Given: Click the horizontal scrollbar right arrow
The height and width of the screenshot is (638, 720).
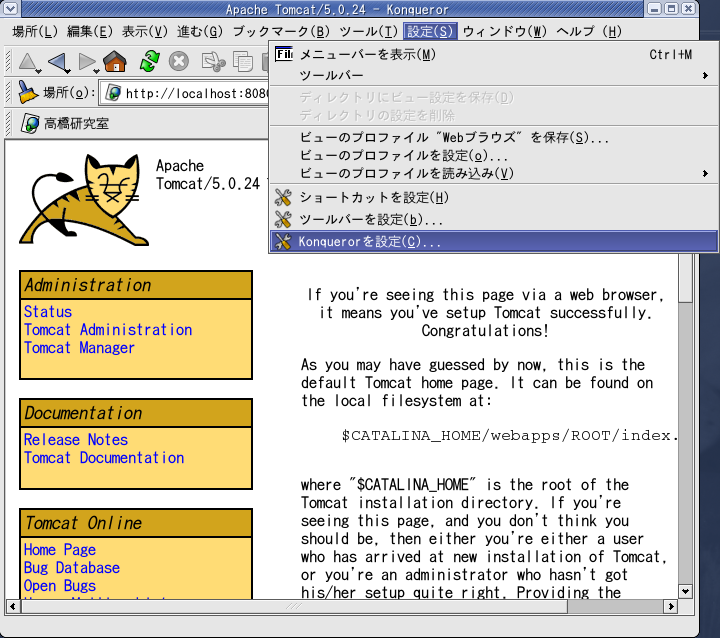Looking at the screenshot, I should click(x=671, y=606).
